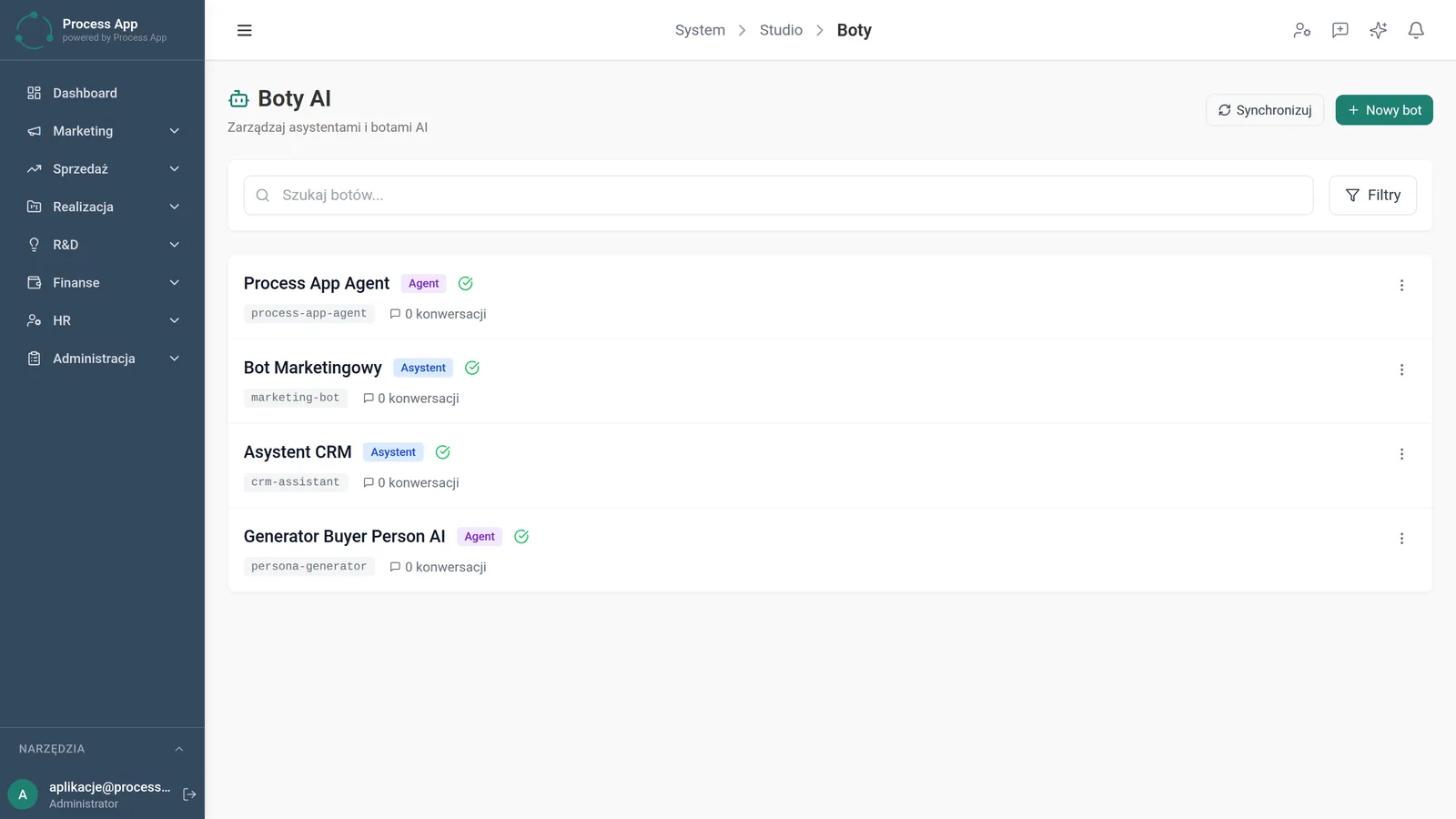This screenshot has width=1456, height=819.
Task: Click Agent badge on Process App Agent
Action: click(423, 284)
